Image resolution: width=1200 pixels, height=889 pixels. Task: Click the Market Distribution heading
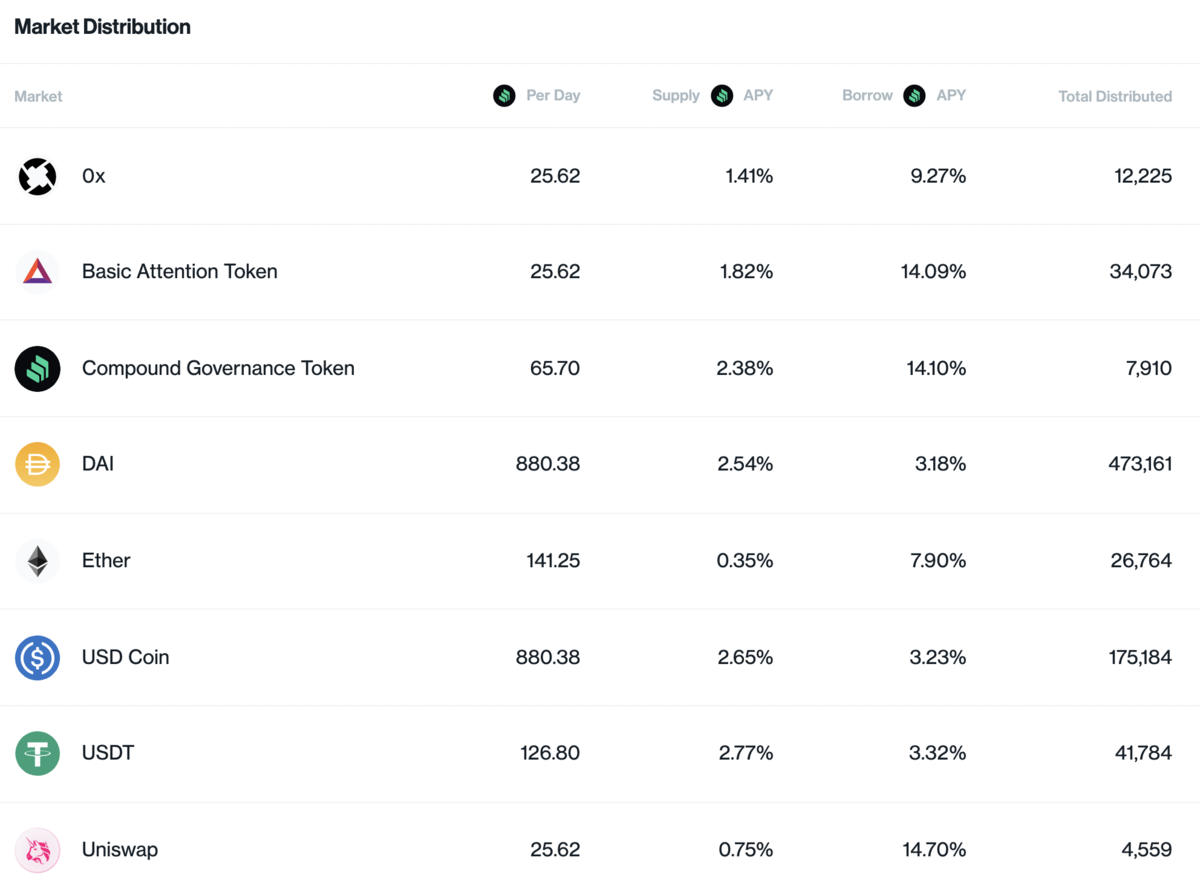tap(102, 27)
